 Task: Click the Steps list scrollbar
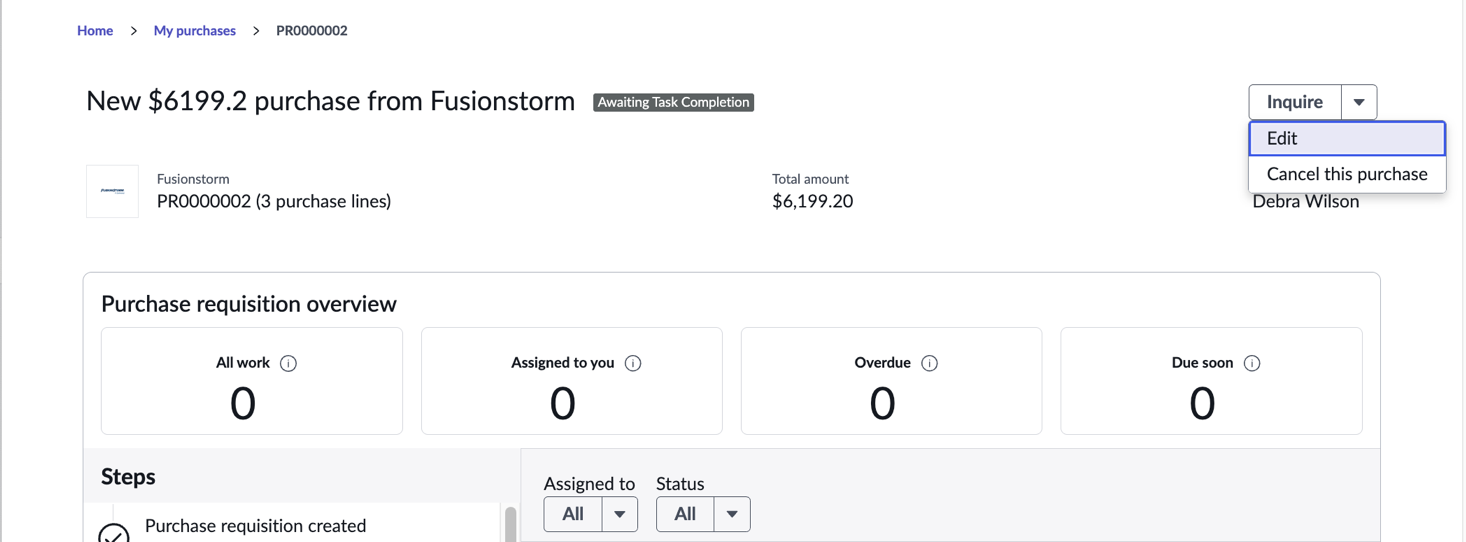[x=511, y=524]
